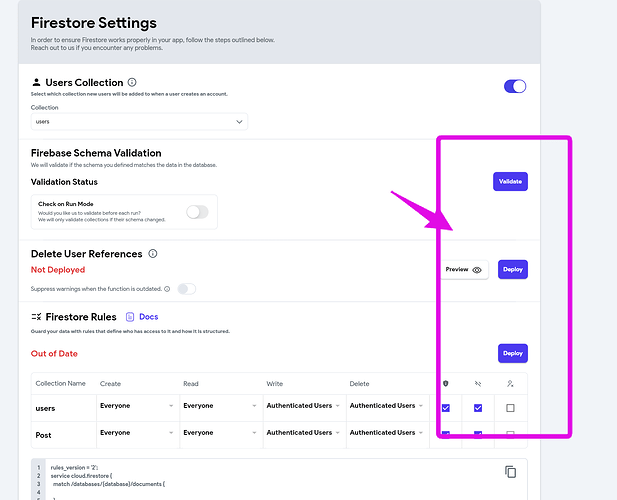617x500 pixels.
Task: Click the Users Collection info icon
Action: point(133,82)
